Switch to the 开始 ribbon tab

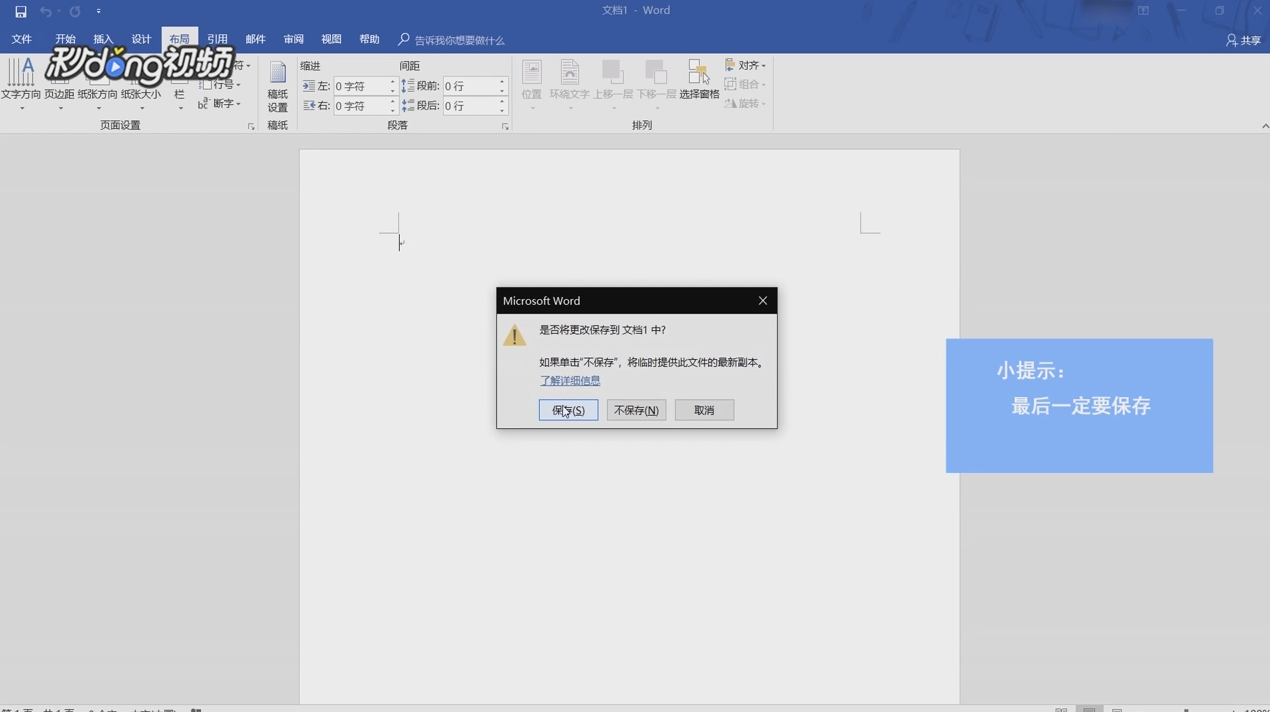(x=65, y=39)
